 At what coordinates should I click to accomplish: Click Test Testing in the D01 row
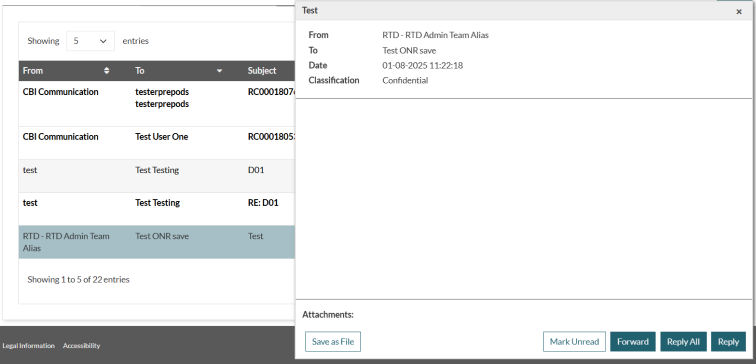click(x=157, y=170)
